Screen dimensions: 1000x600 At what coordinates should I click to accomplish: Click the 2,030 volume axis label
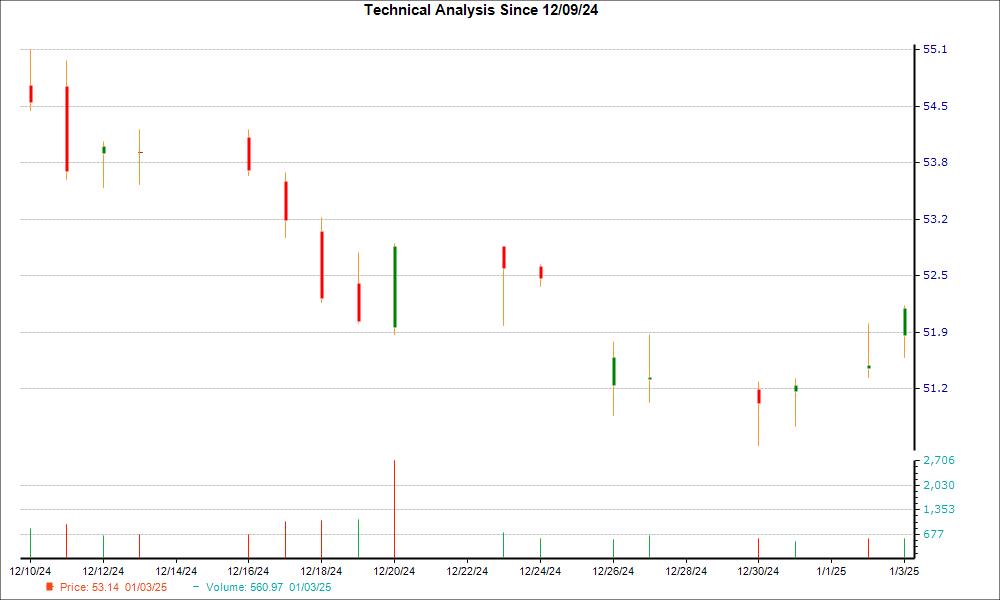(939, 485)
